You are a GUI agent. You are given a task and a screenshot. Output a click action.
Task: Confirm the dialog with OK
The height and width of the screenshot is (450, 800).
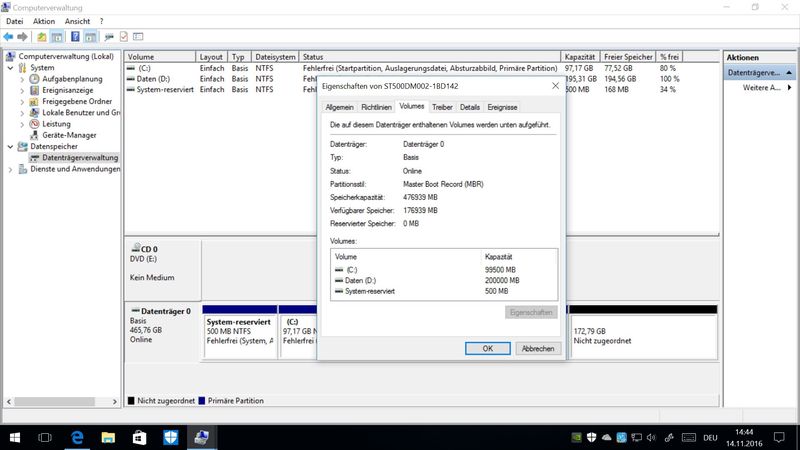coord(487,348)
